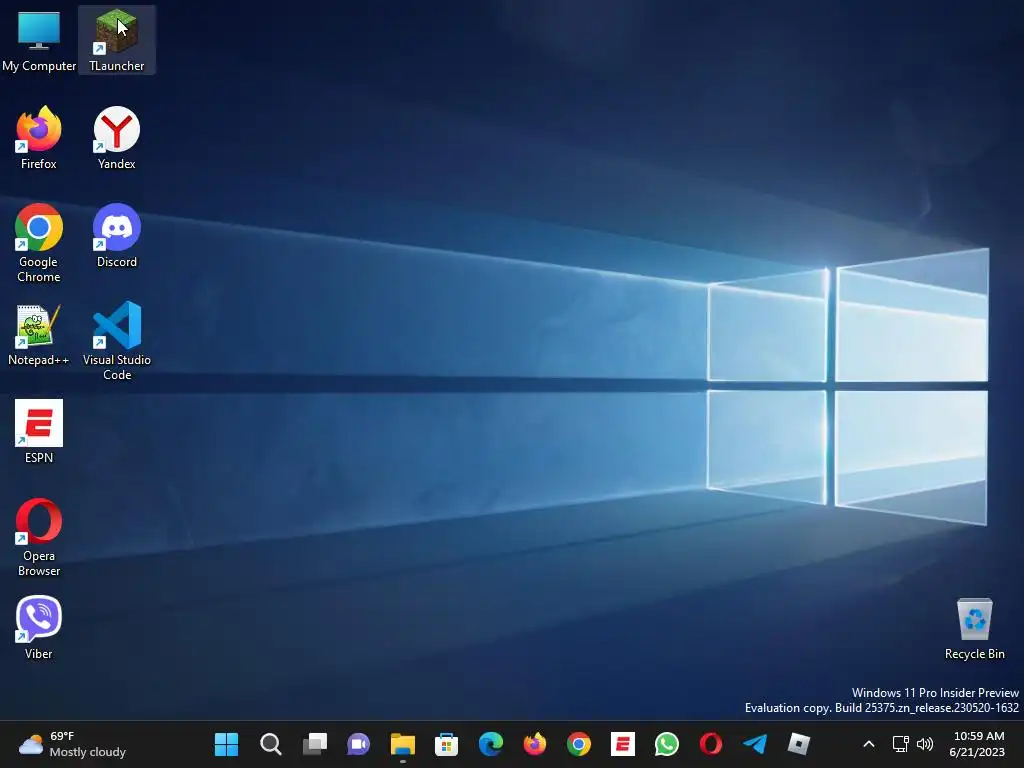This screenshot has width=1024, height=768.
Task: Open WhatsApp from the taskbar
Action: coord(667,744)
